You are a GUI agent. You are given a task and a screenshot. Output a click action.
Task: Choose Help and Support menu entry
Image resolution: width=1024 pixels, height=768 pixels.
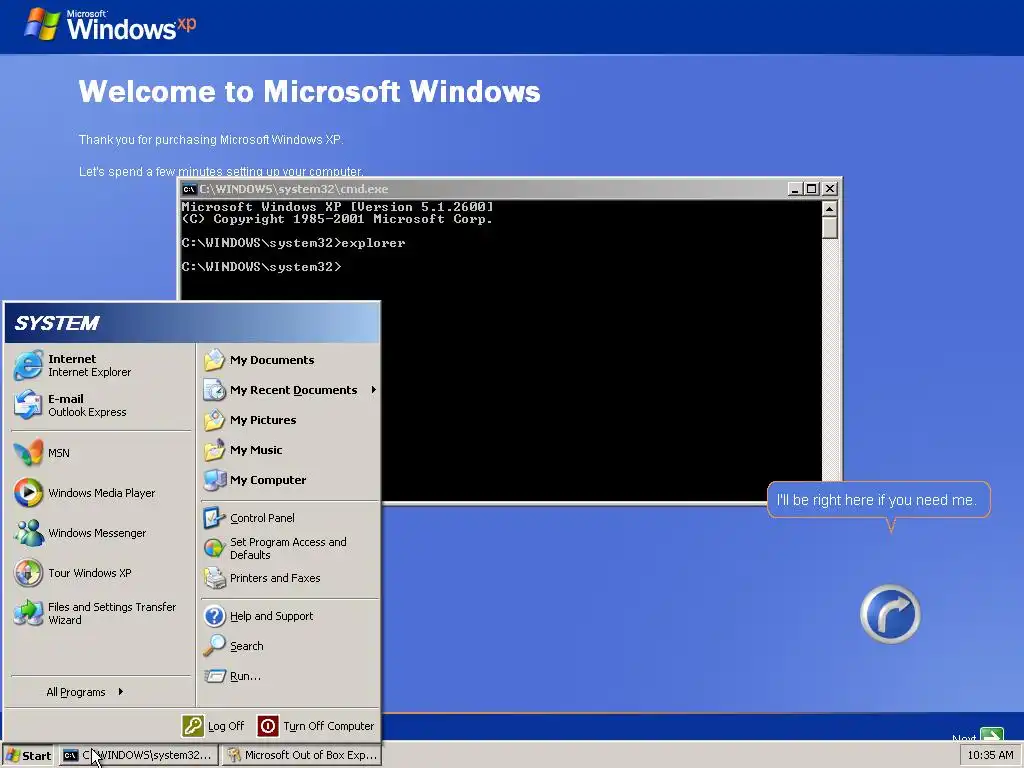[x=272, y=616]
